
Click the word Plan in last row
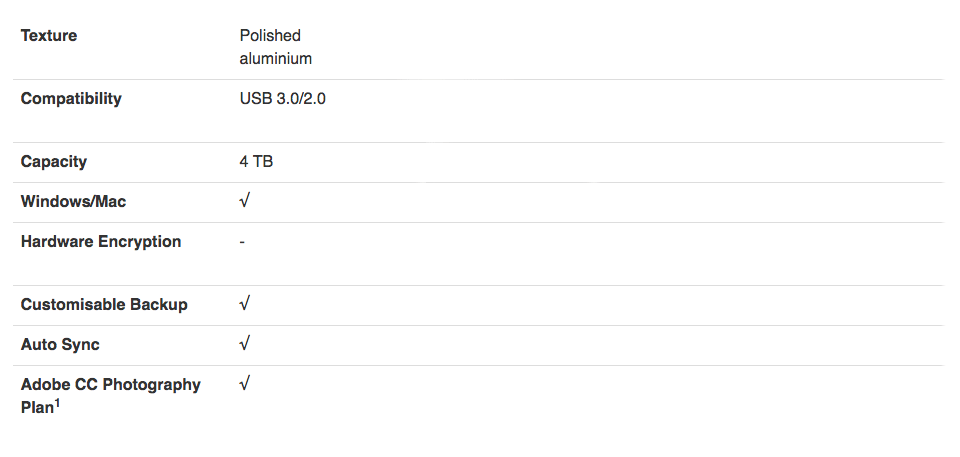click(x=37, y=408)
